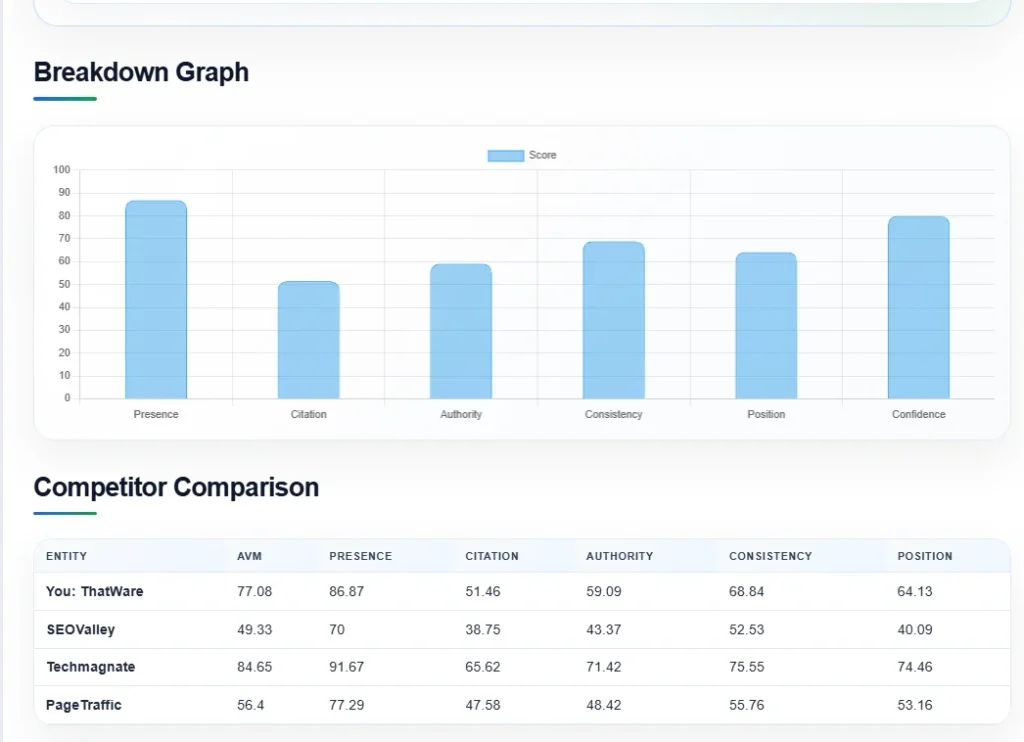1024x742 pixels.
Task: Click the Authority x-axis label
Action: [461, 414]
